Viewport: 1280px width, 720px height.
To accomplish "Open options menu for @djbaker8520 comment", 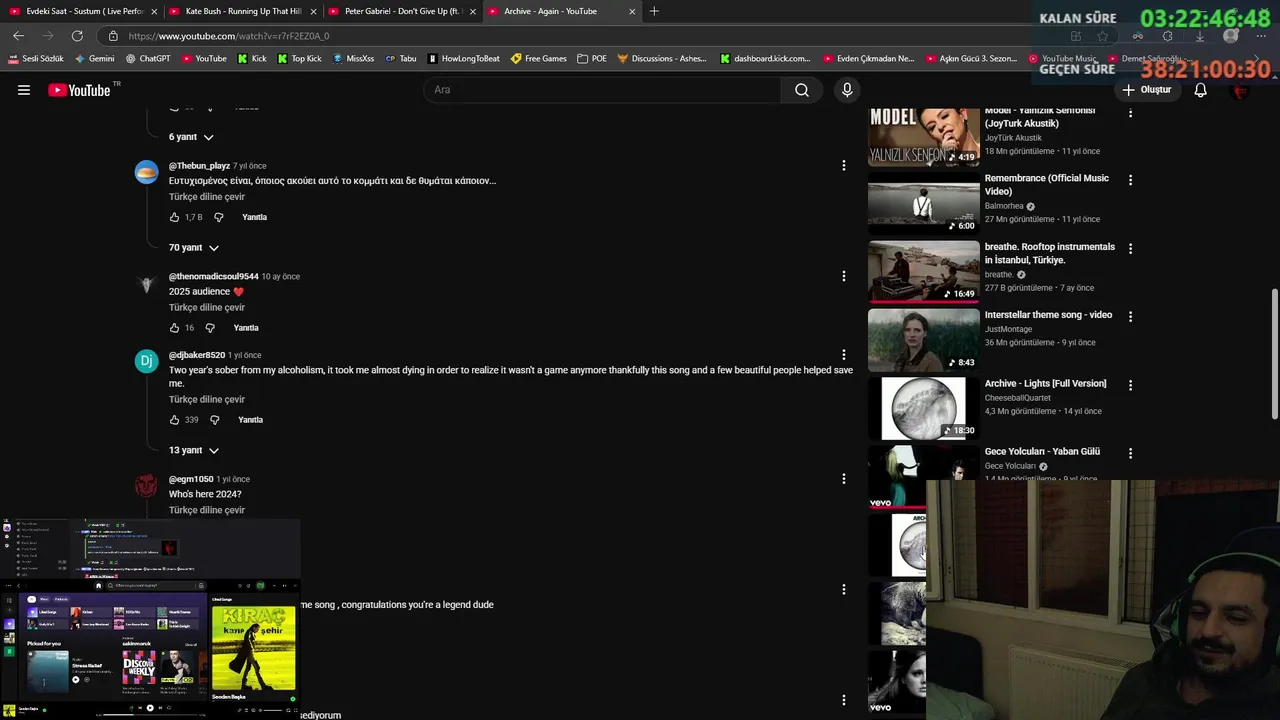I will [844, 355].
